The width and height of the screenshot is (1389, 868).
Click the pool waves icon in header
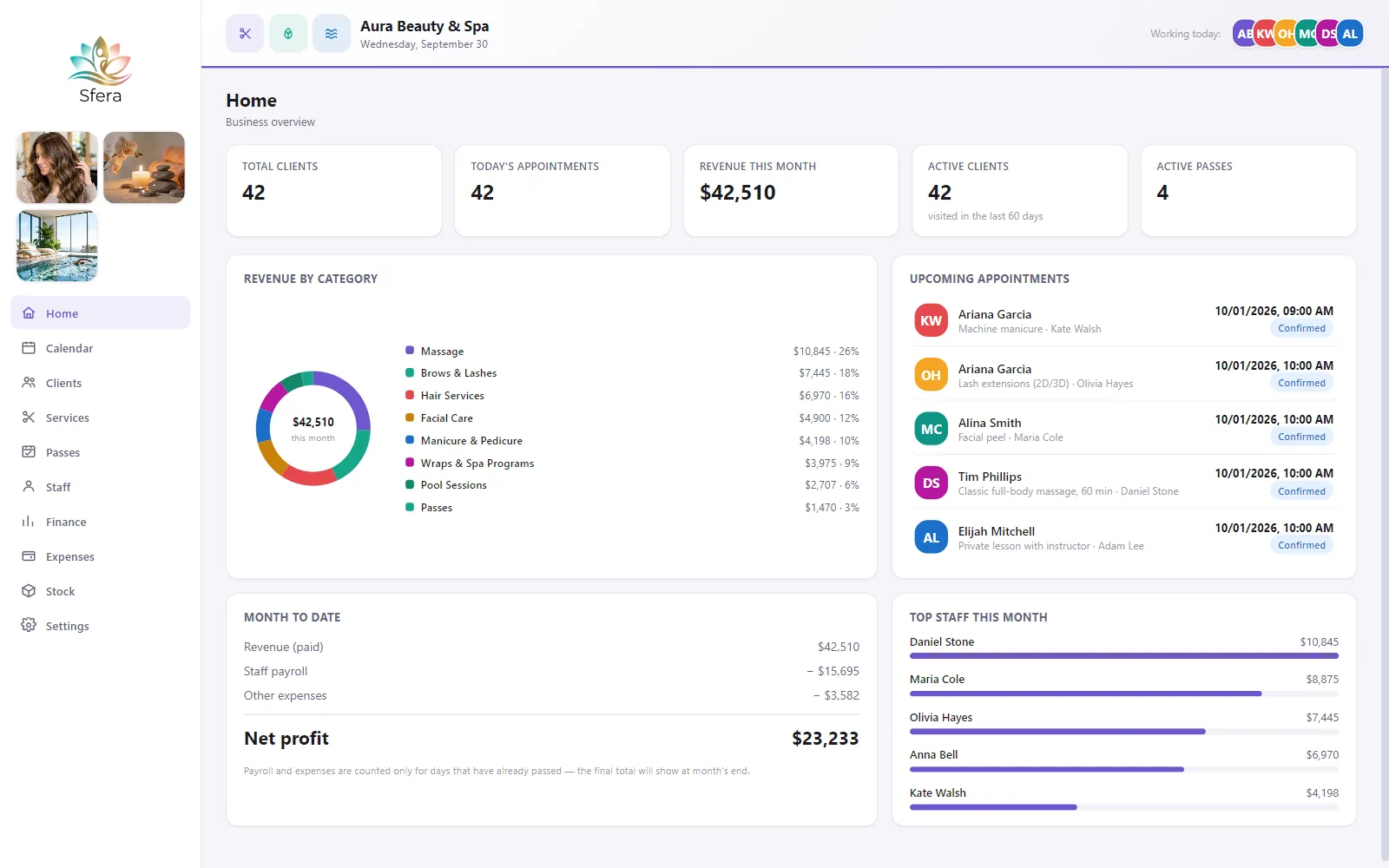pos(332,34)
